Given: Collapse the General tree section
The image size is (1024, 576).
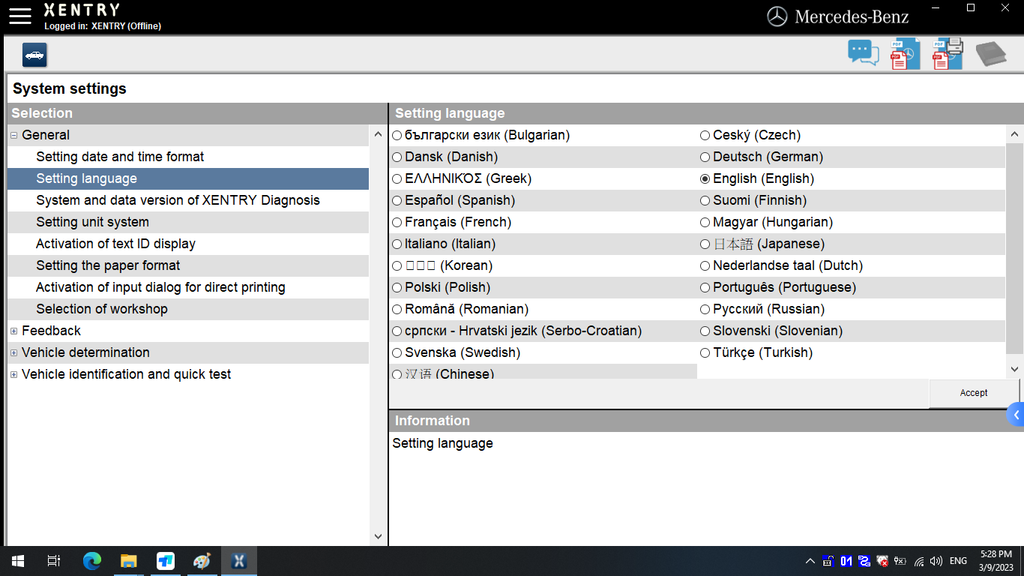Looking at the screenshot, I should coord(14,135).
